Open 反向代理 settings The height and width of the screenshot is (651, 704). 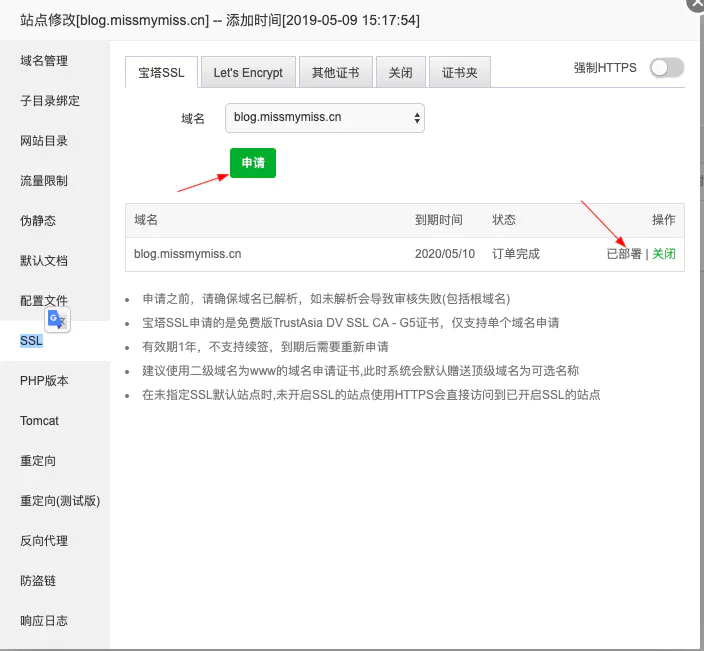click(x=44, y=541)
